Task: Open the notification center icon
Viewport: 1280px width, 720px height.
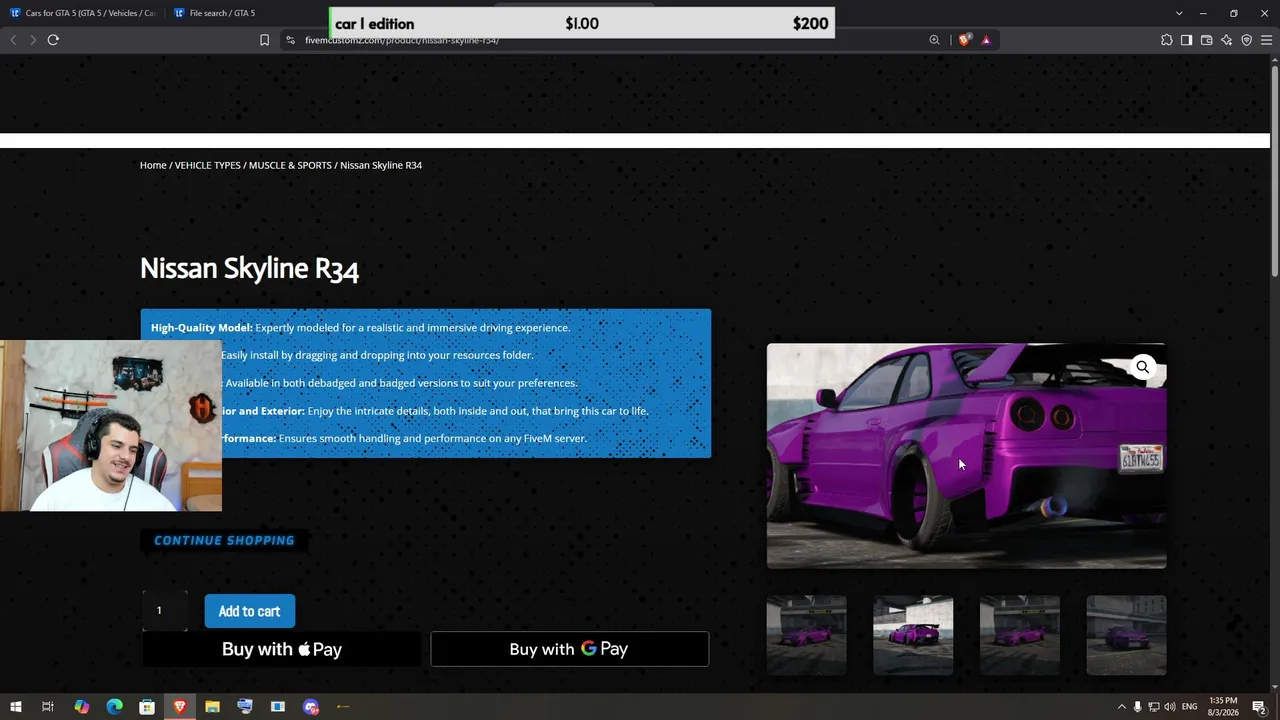Action: click(x=1259, y=707)
